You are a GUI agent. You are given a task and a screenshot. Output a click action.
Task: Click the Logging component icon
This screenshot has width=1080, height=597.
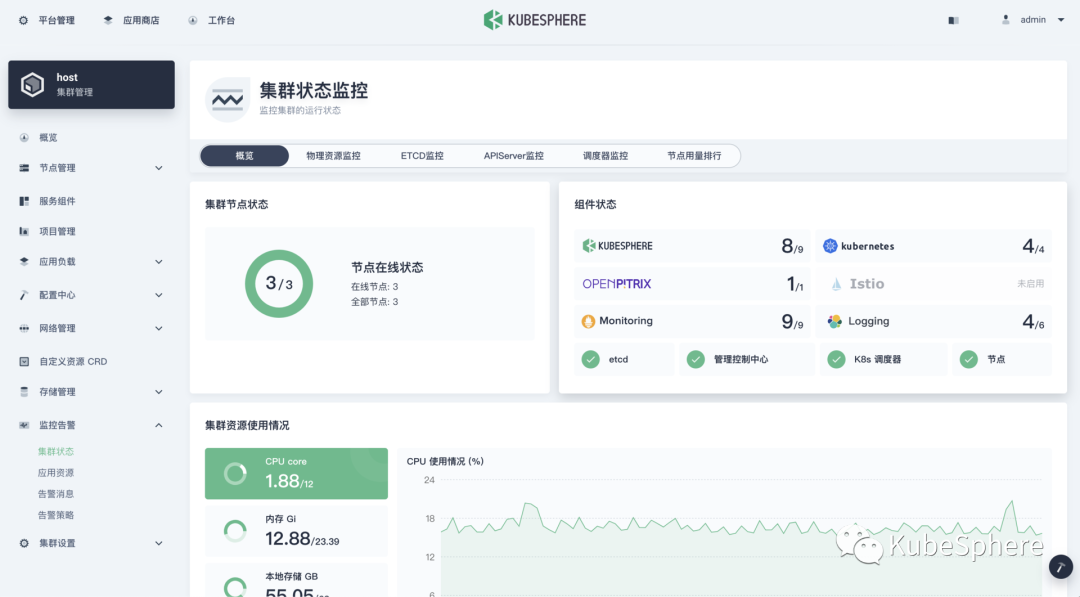(x=834, y=322)
